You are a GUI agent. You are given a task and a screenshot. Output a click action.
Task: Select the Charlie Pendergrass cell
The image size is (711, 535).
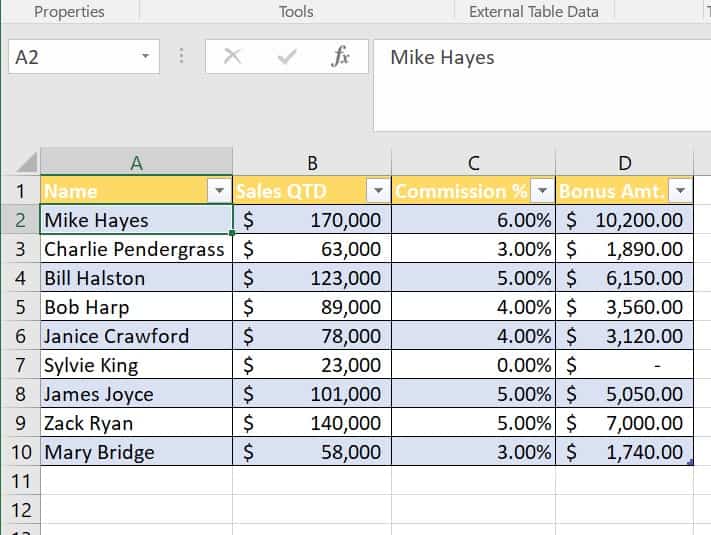135,249
